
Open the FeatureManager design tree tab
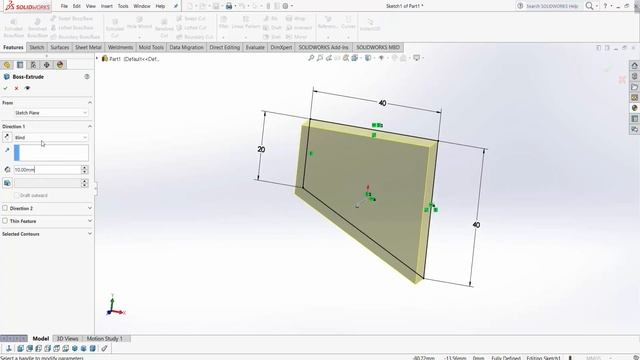(7, 65)
